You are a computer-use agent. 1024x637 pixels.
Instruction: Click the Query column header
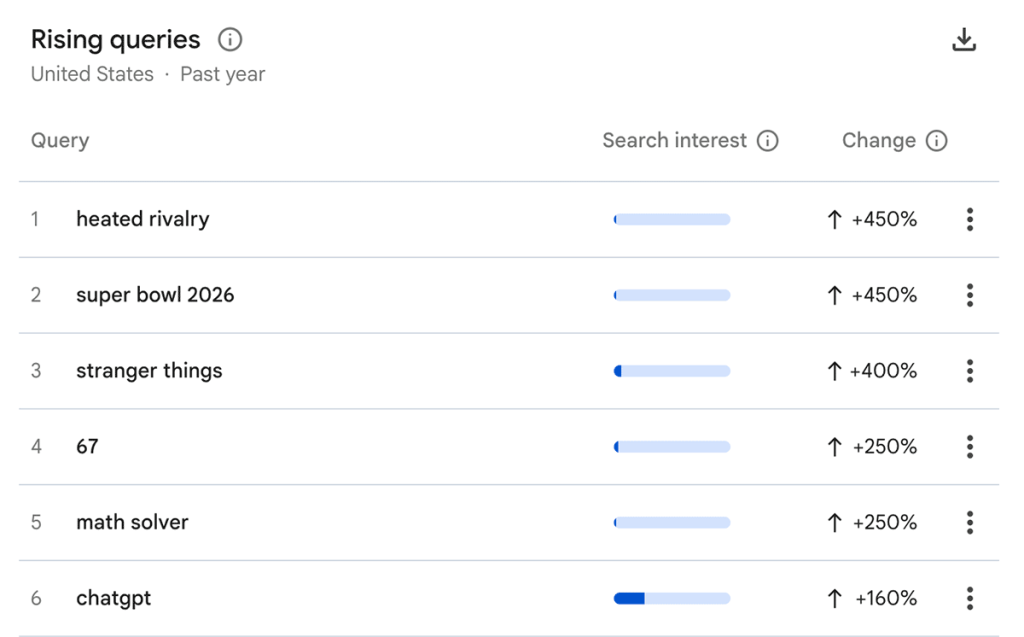tap(60, 141)
